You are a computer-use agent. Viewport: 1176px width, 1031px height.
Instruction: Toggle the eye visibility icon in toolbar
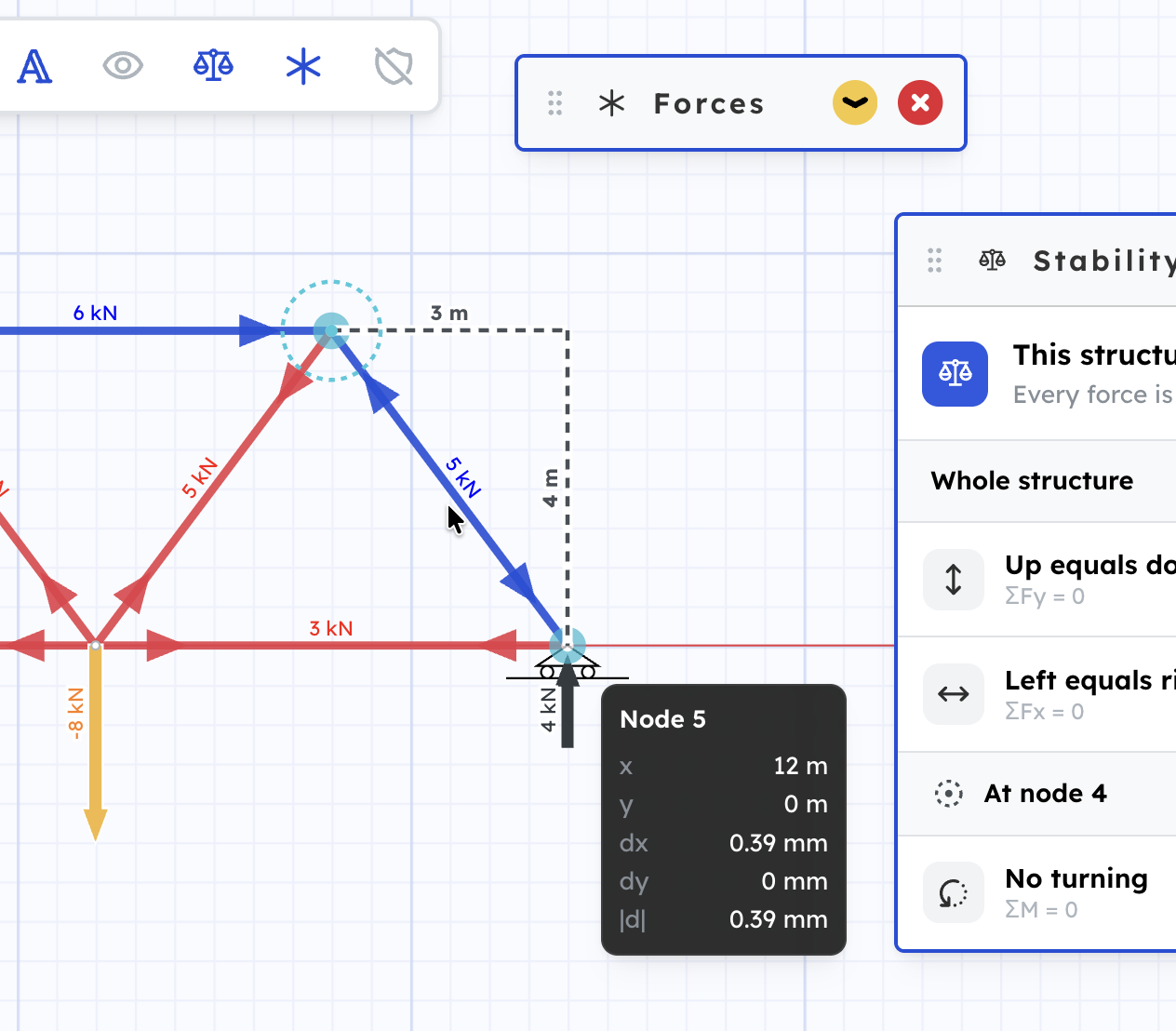[x=123, y=66]
